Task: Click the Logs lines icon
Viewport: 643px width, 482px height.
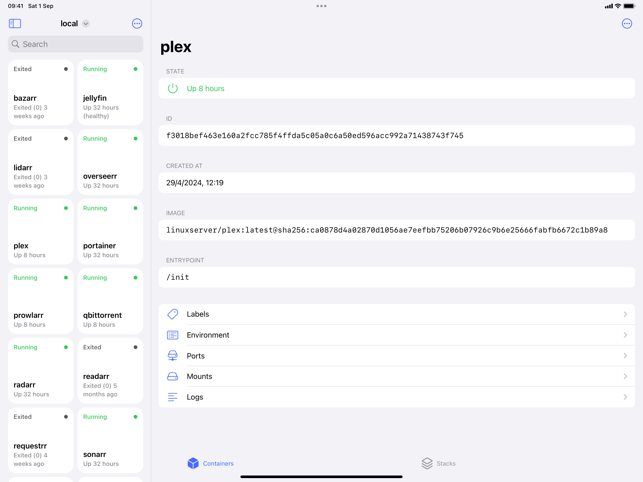Action: point(173,397)
